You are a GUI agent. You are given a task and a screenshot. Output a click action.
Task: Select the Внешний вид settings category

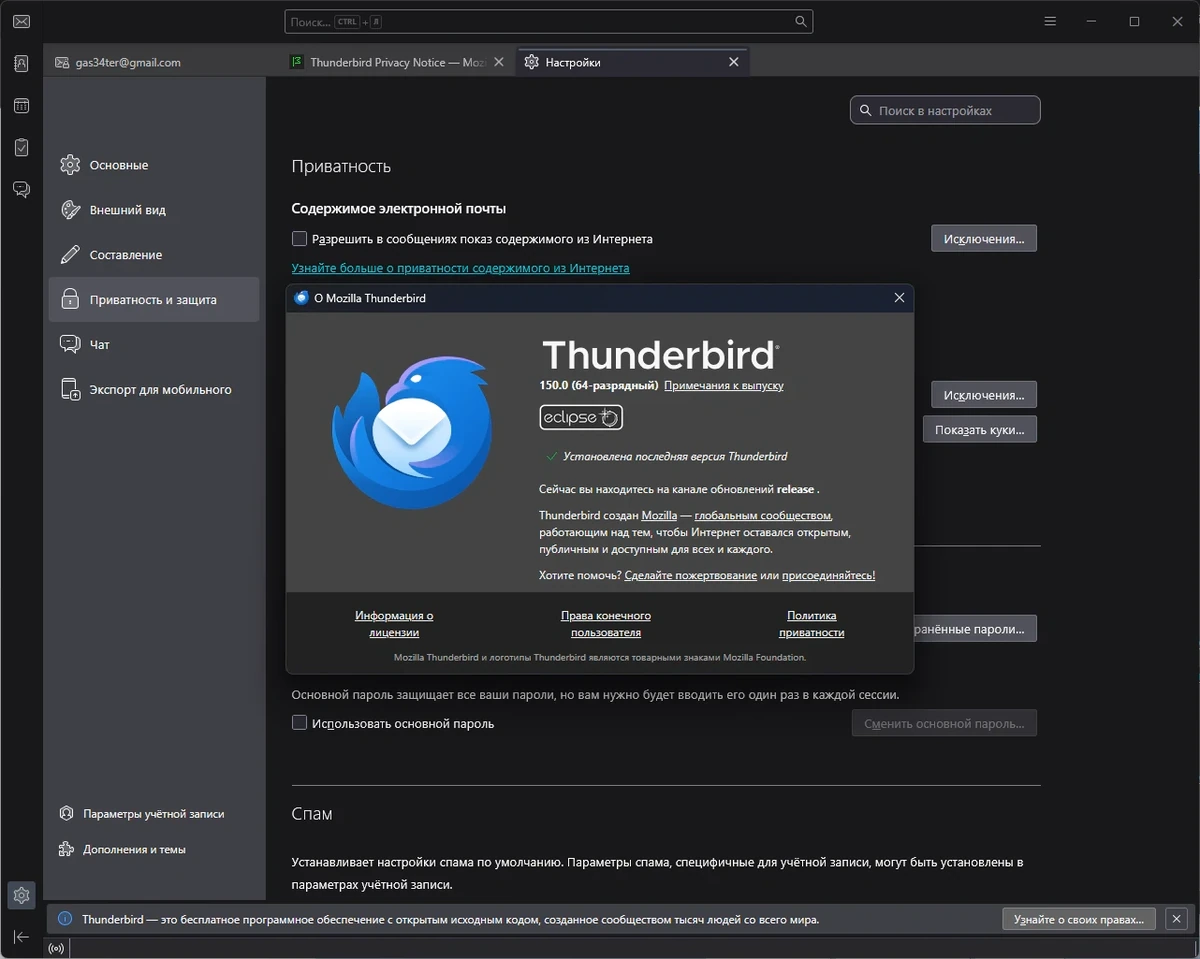coord(154,210)
